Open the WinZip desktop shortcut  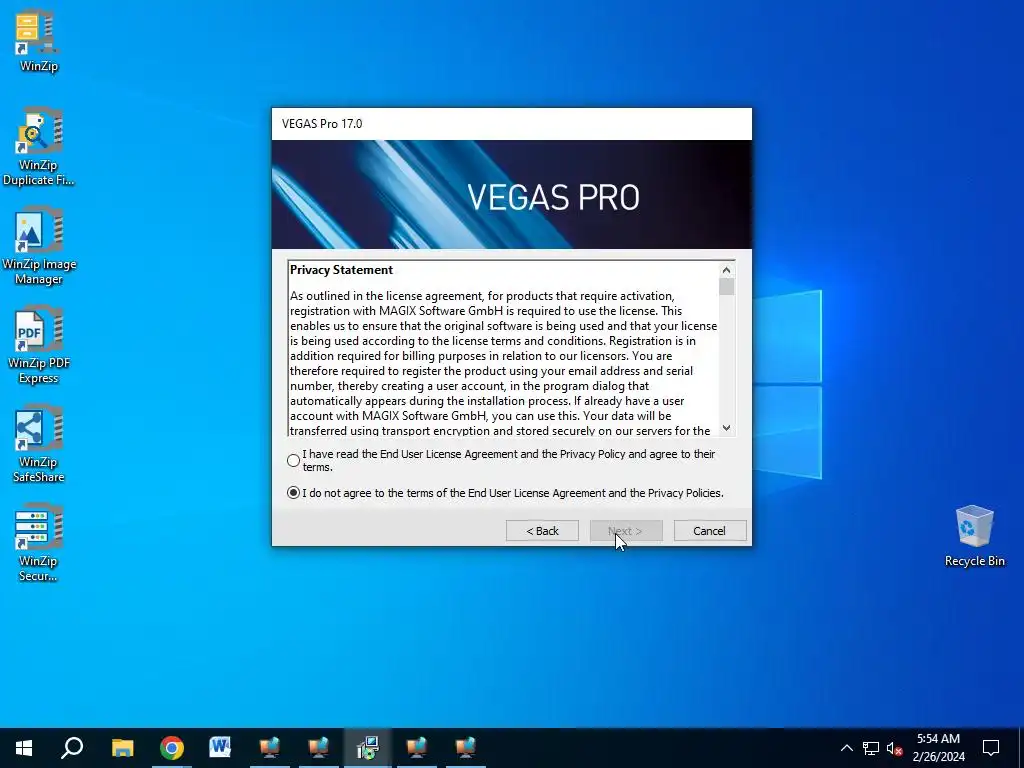pyautogui.click(x=38, y=40)
